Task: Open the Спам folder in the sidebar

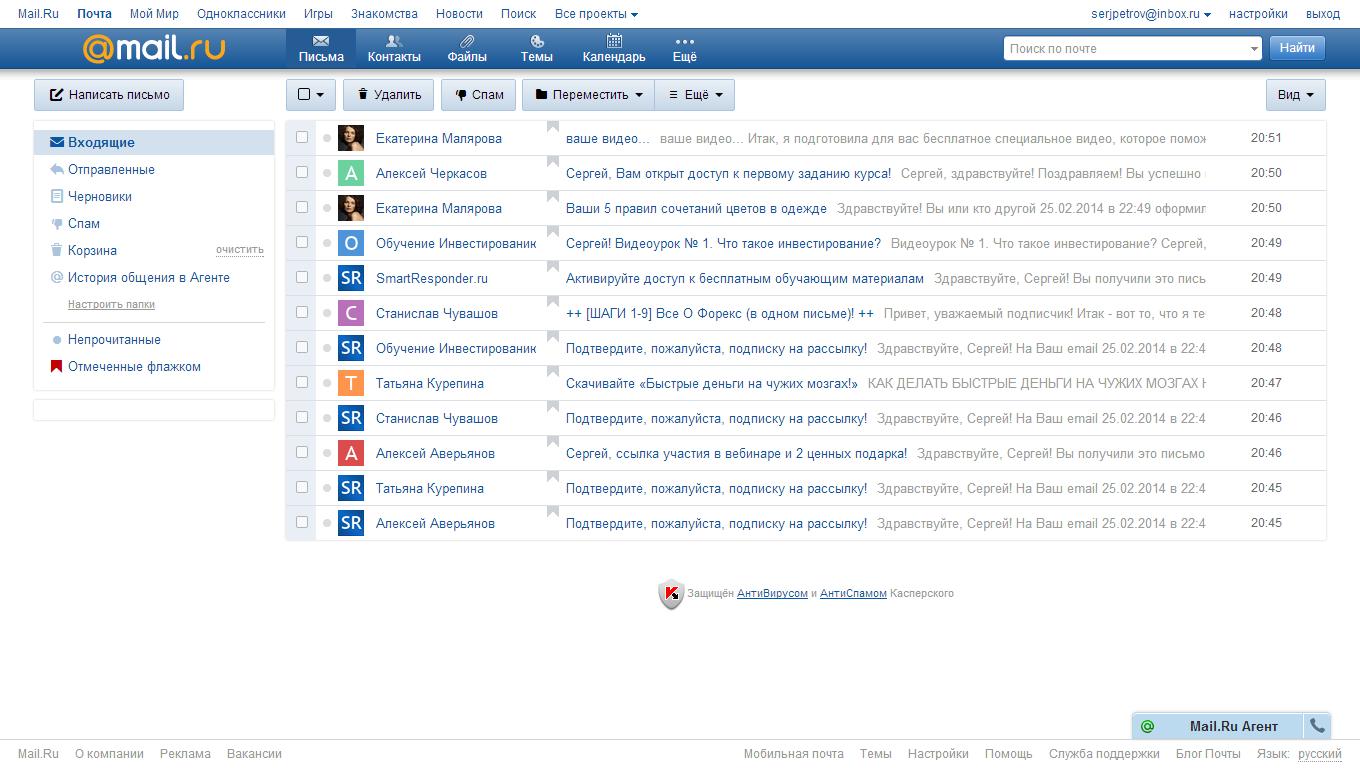Action: pos(84,223)
